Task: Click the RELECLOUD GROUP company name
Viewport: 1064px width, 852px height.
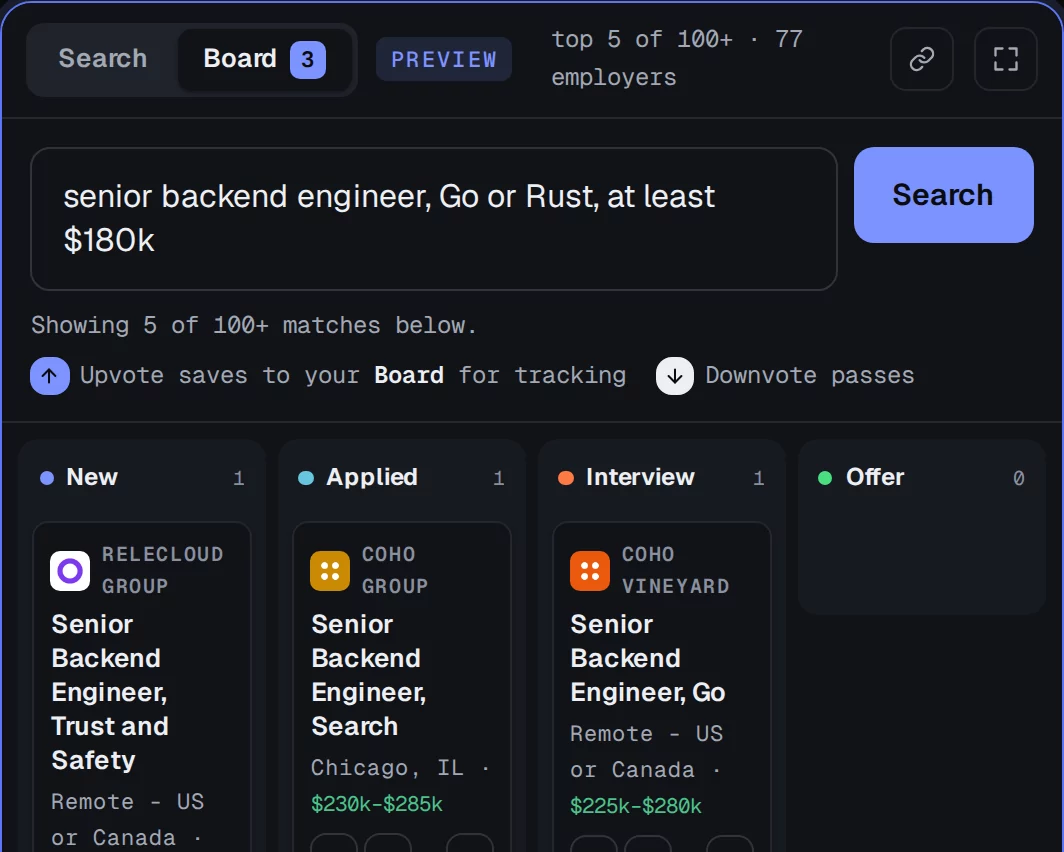Action: [163, 570]
